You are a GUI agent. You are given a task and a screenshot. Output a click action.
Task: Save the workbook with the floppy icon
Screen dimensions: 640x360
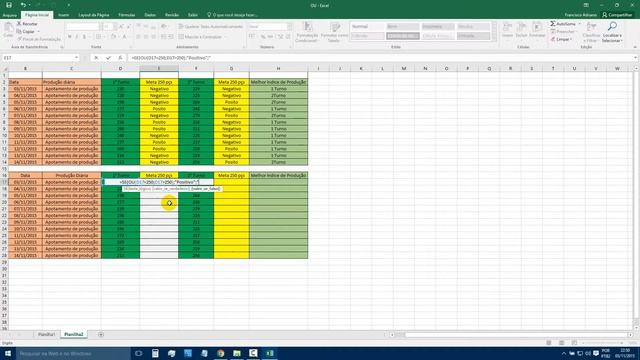(9, 5)
